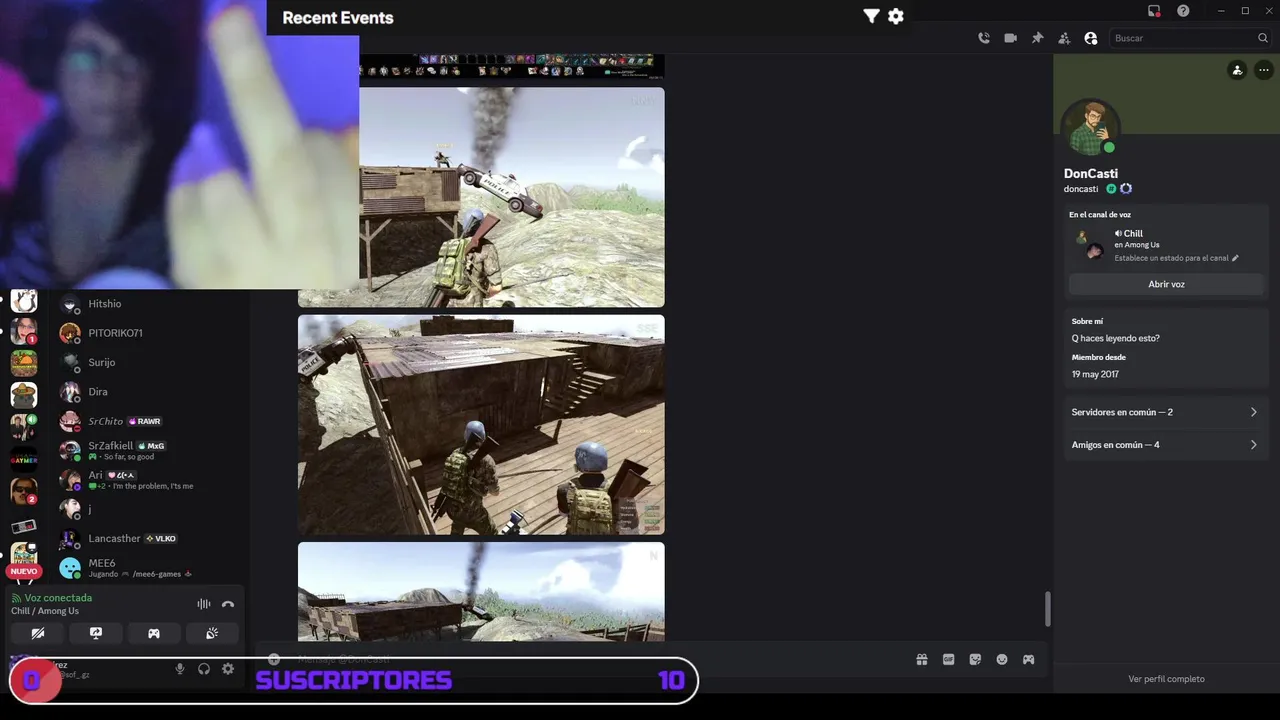Image resolution: width=1280 pixels, height=720 pixels.
Task: Click Chill / Among Us channel link
Action: pos(45,611)
